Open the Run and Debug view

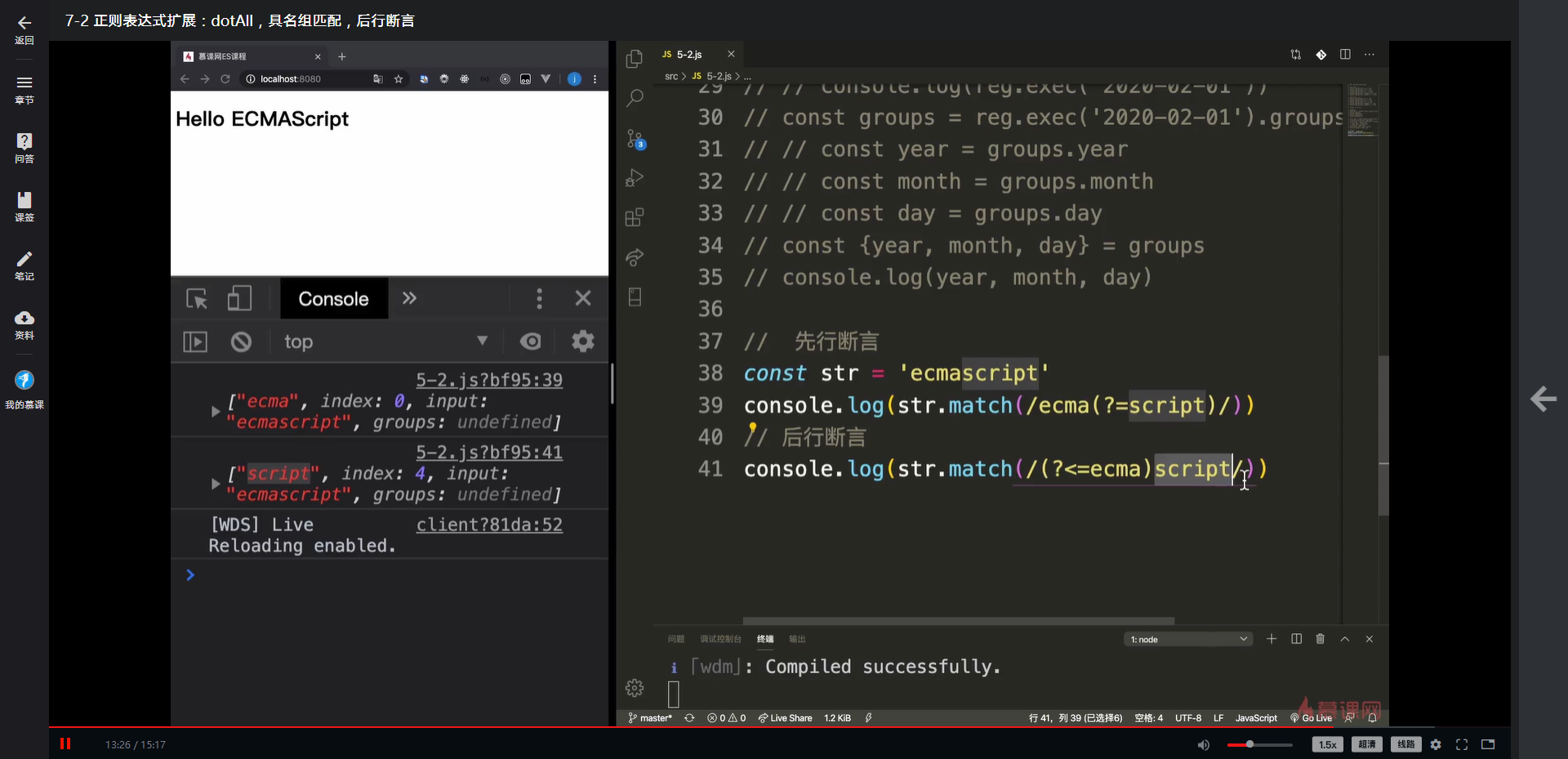(635, 178)
